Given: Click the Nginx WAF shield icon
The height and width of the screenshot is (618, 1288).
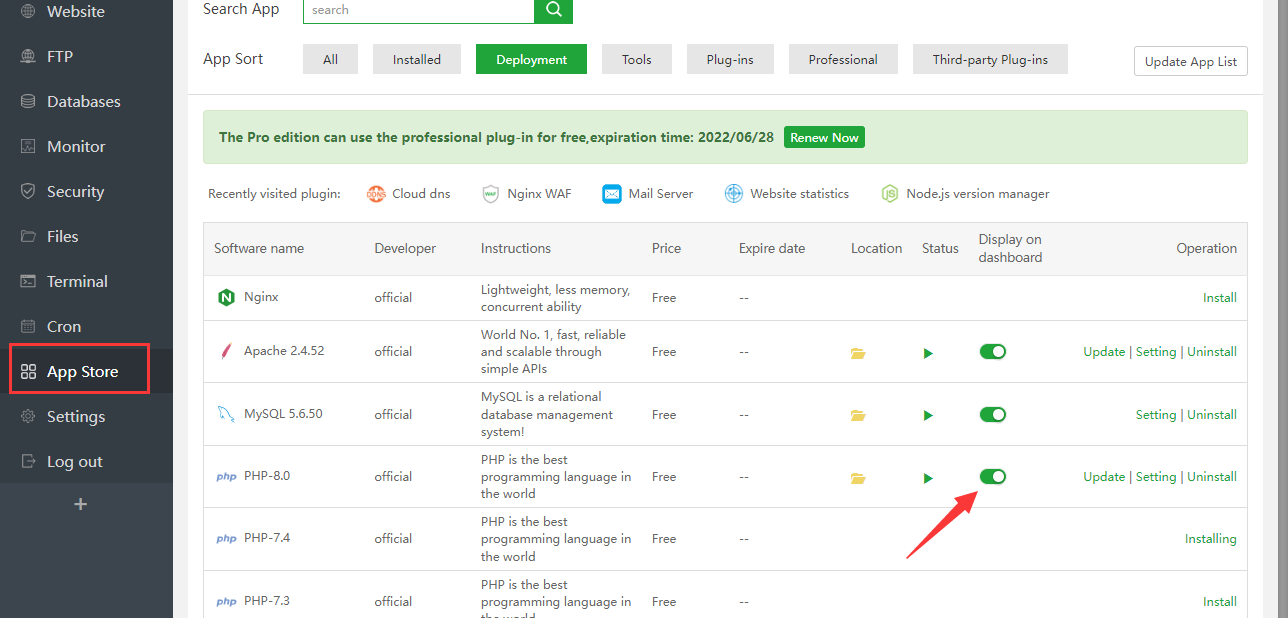Looking at the screenshot, I should [x=490, y=194].
